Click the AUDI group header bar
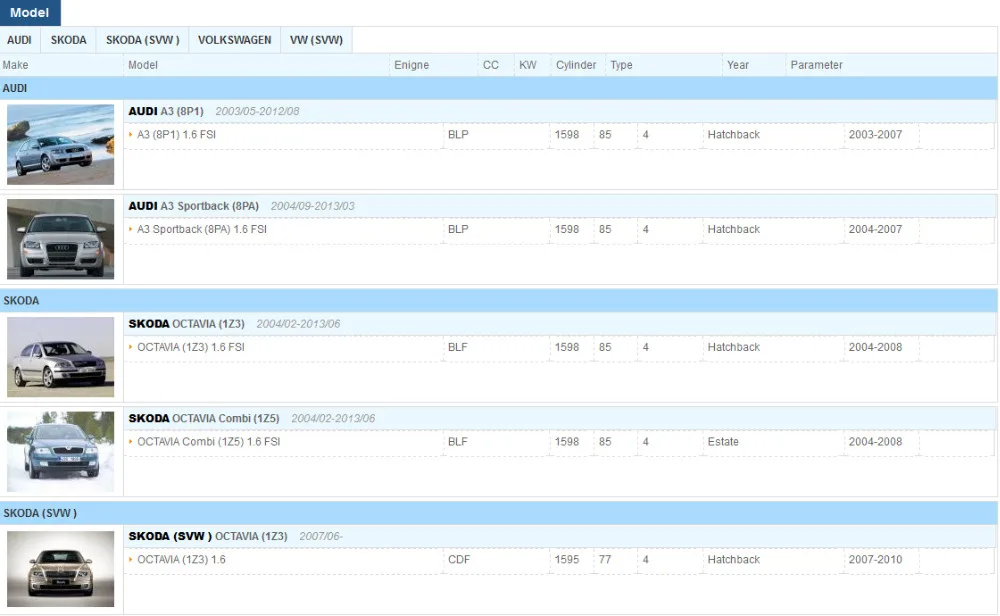Image resolution: width=1000 pixels, height=616 pixels. 499,88
